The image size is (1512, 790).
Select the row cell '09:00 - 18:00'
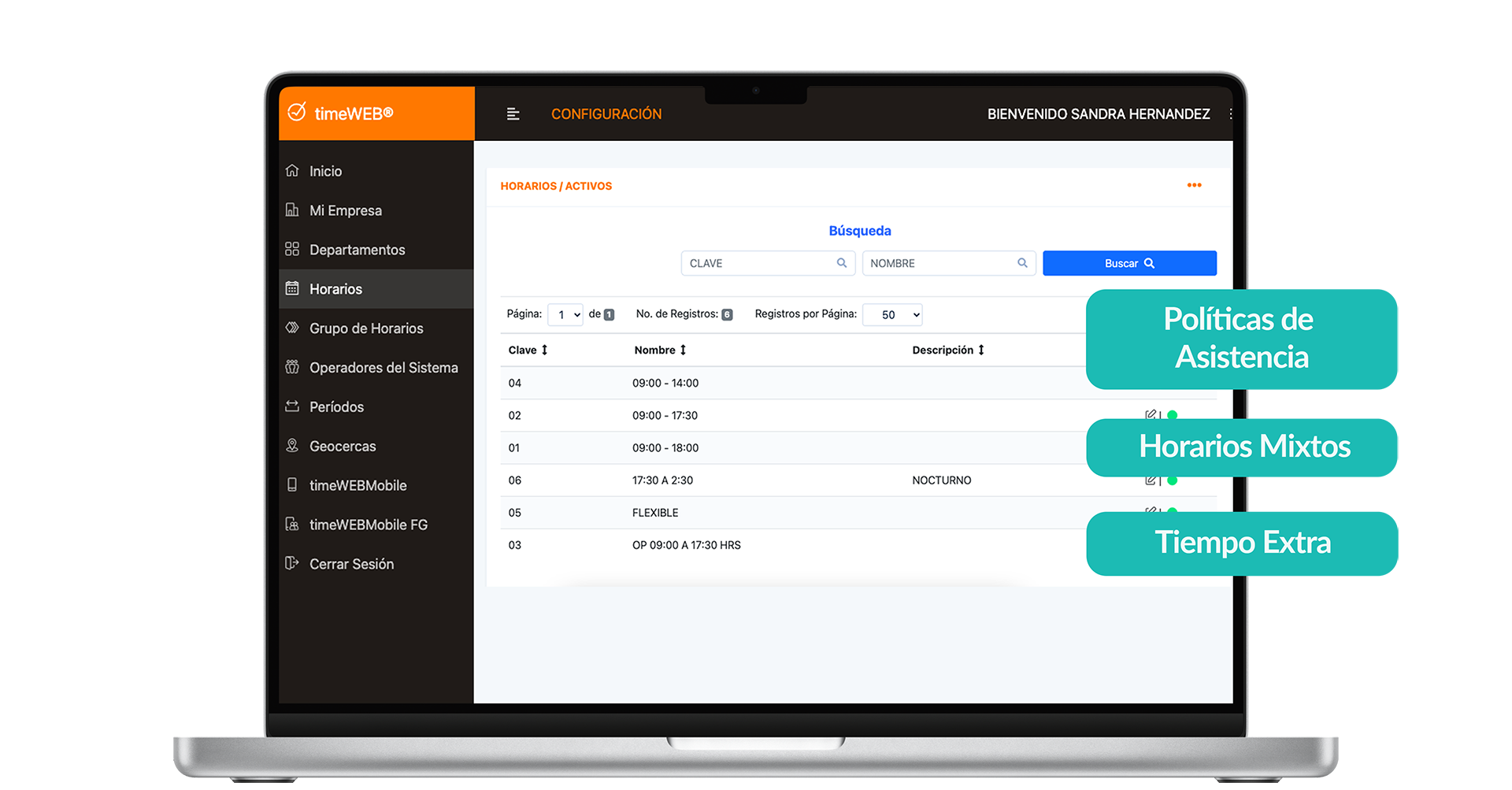point(665,447)
